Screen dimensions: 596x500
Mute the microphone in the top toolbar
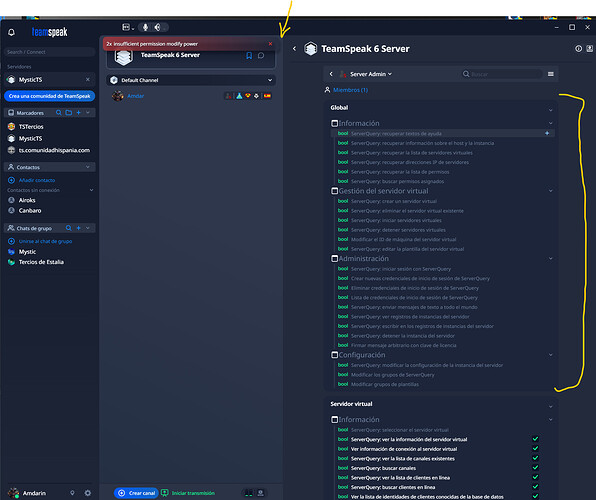pyautogui.click(x=145, y=27)
